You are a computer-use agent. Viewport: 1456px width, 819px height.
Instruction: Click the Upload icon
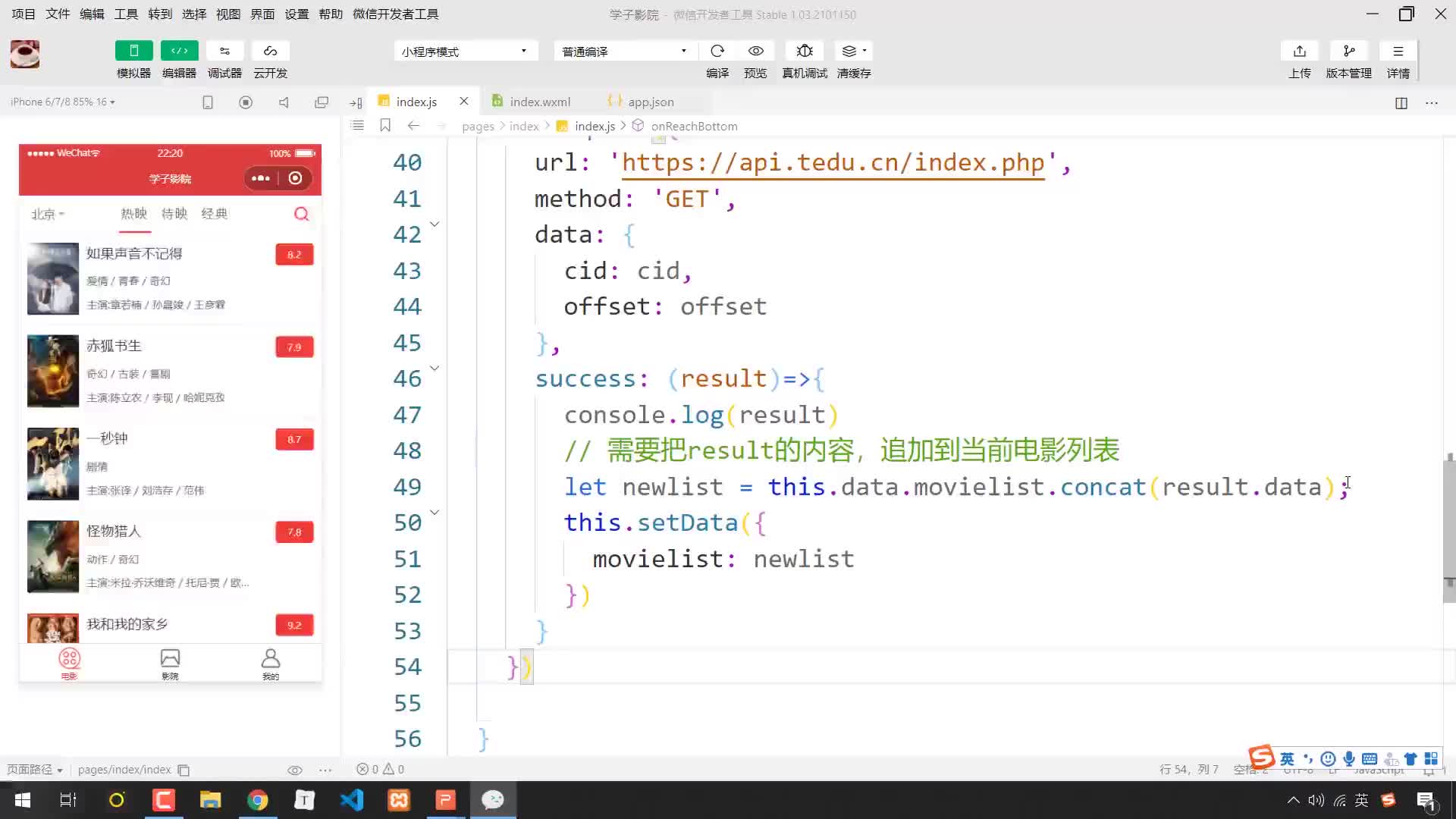point(1300,51)
